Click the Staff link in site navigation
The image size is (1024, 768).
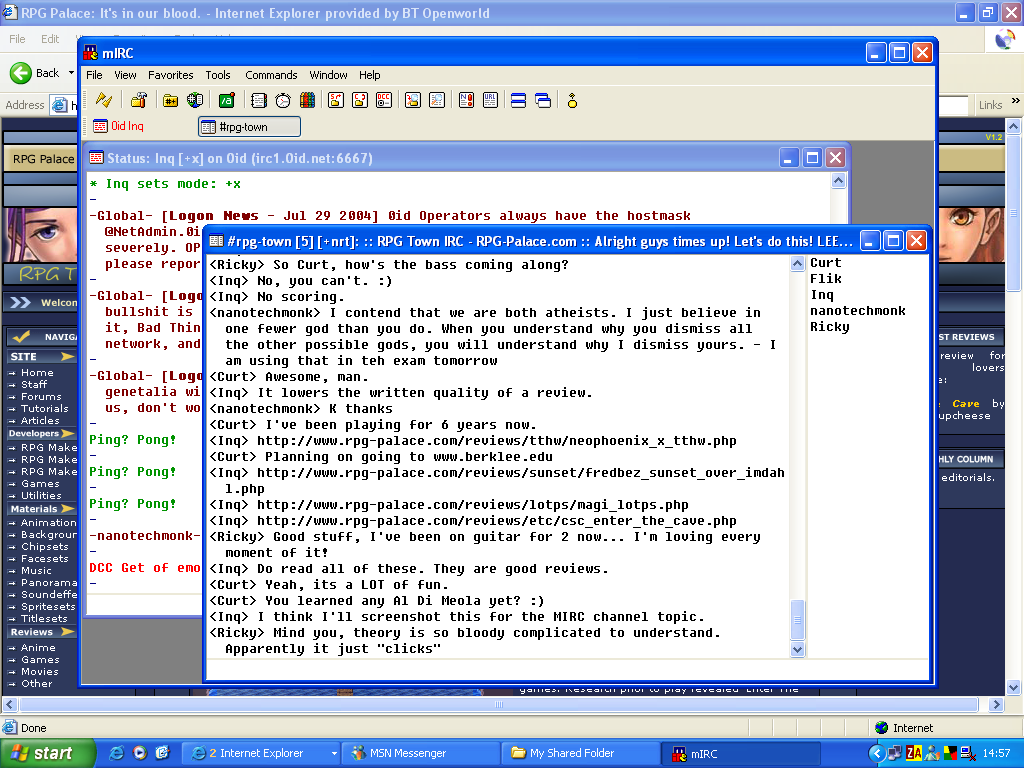point(34,384)
